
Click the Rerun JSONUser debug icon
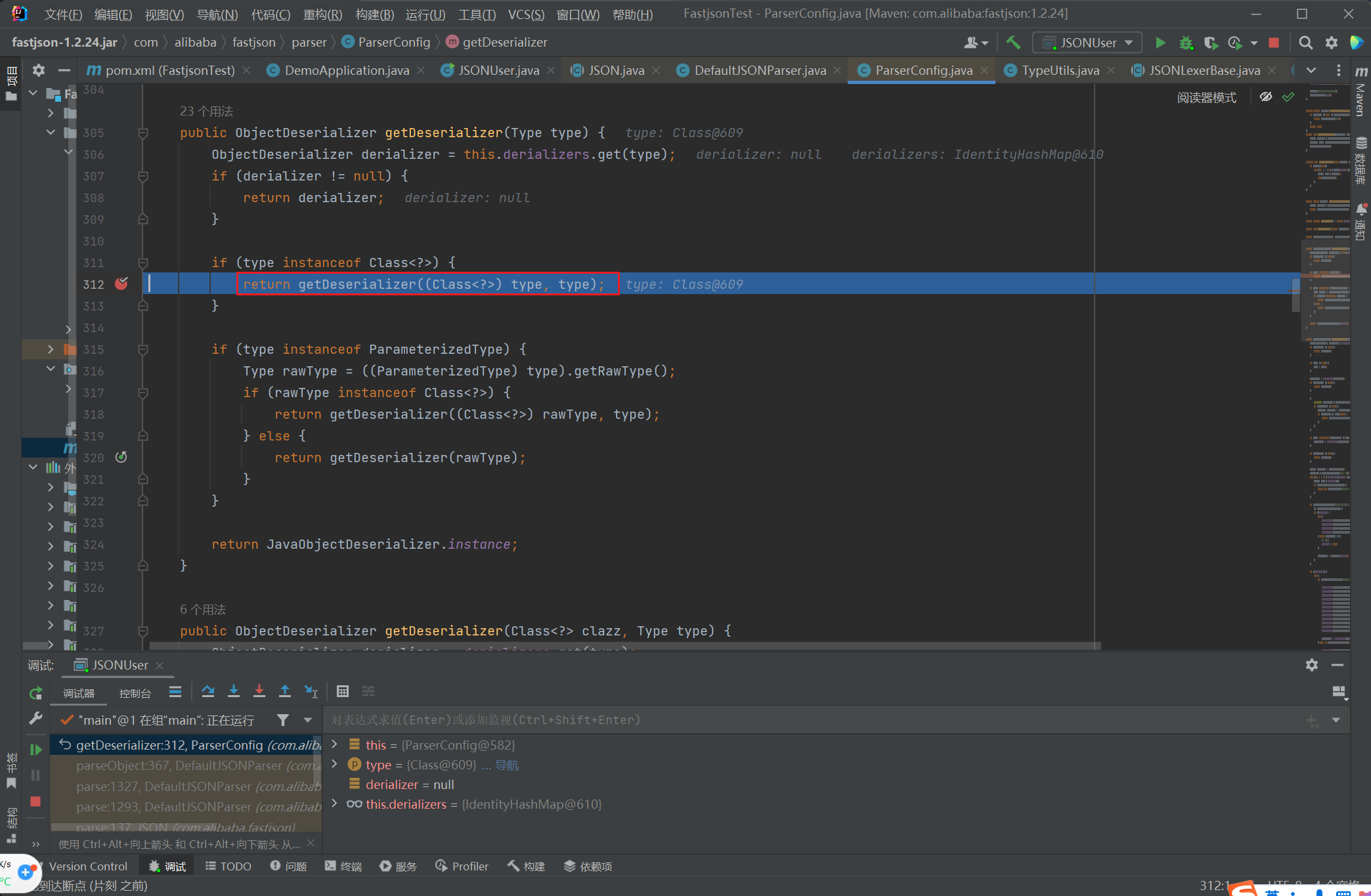(x=35, y=693)
